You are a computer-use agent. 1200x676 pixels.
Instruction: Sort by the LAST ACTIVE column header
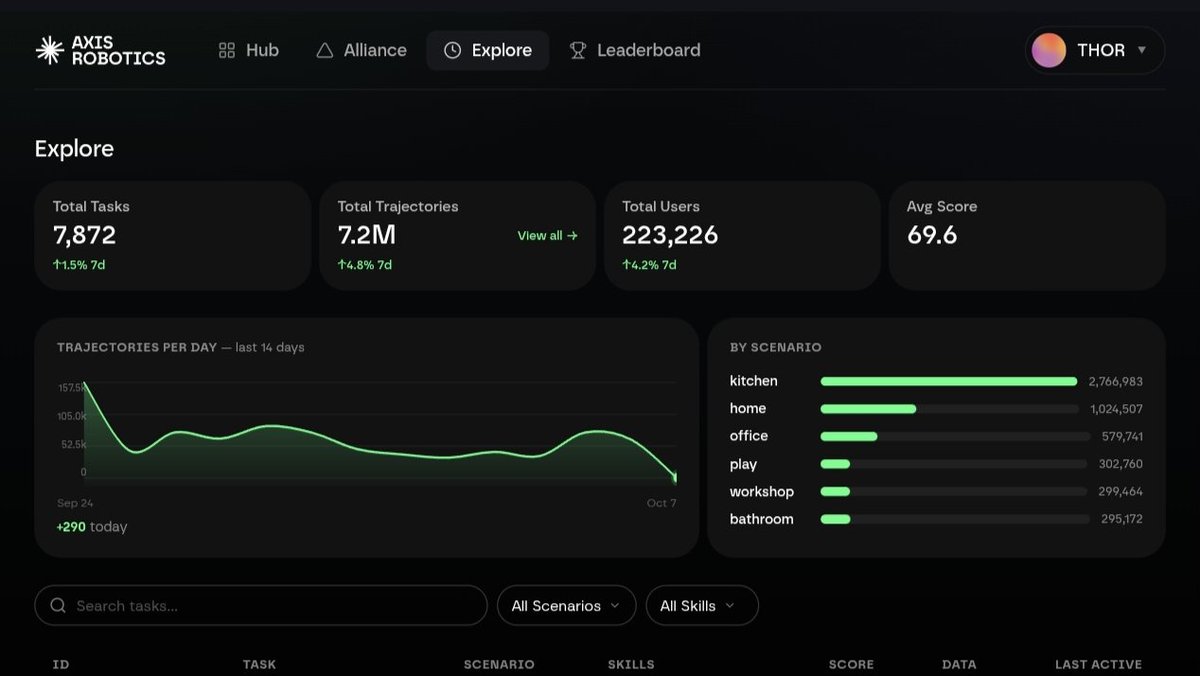tap(1098, 664)
